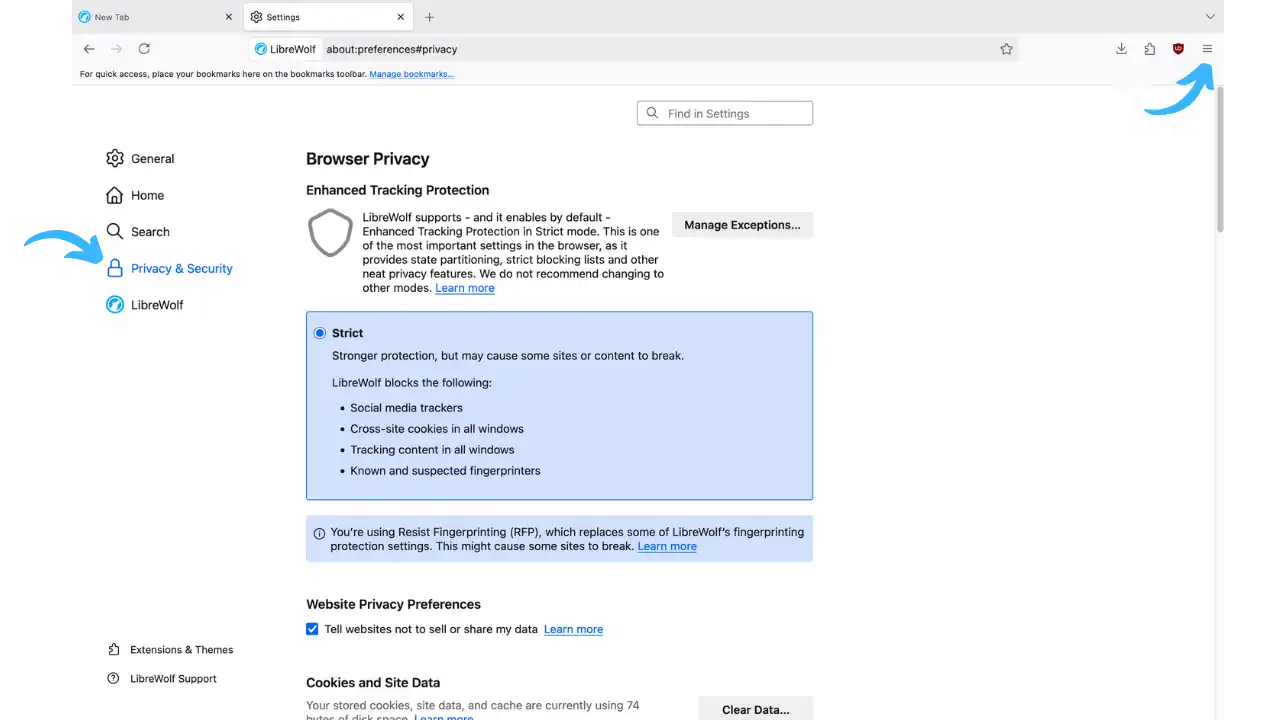Reload the page with the refresh icon

tap(144, 49)
